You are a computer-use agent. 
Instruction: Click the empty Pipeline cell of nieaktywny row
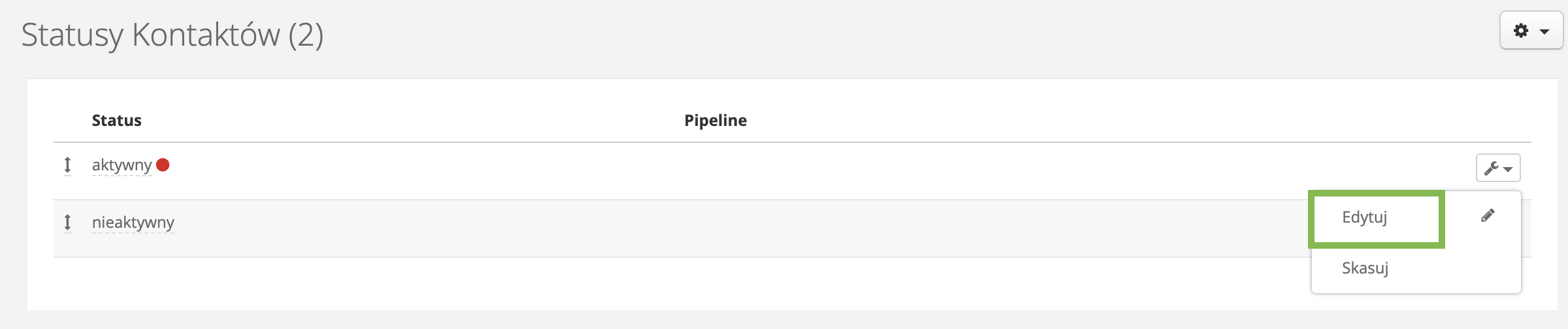715,227
